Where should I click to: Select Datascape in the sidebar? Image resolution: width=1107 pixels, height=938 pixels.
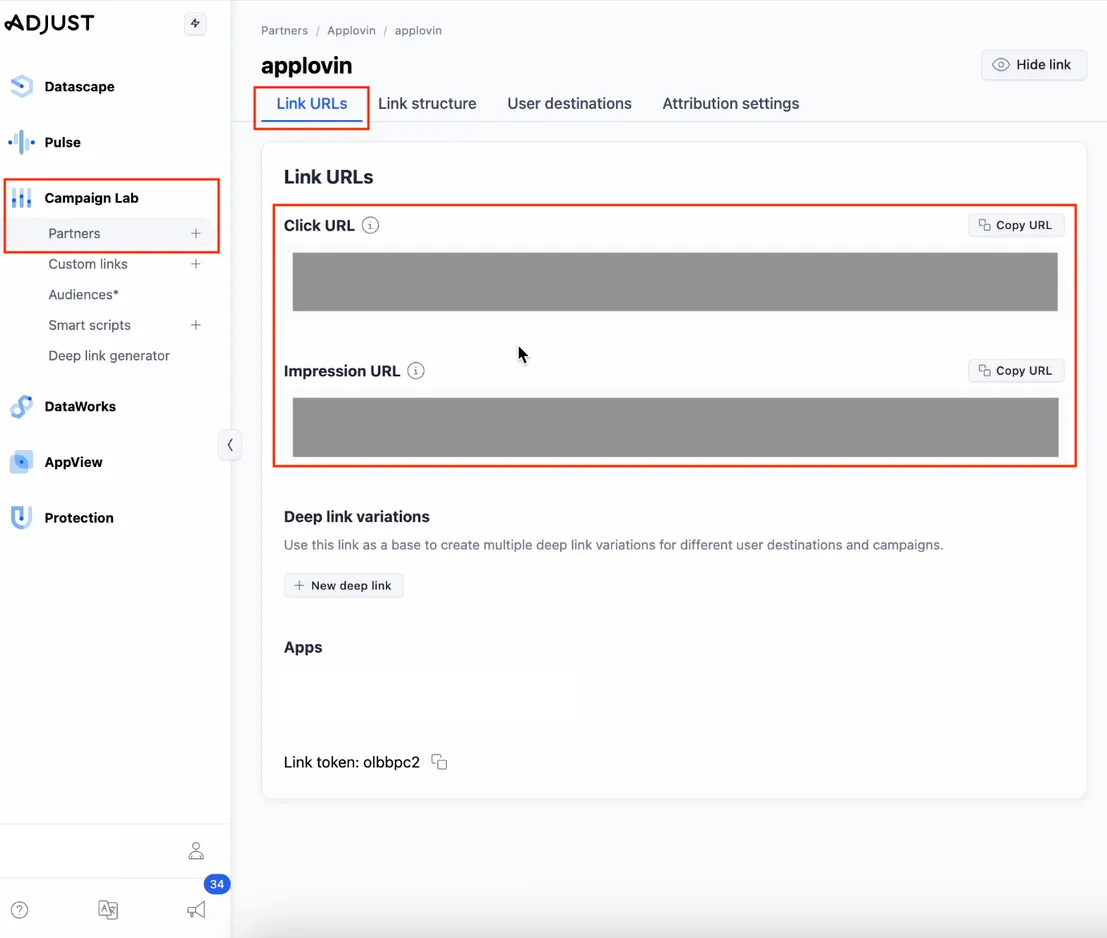pos(78,86)
